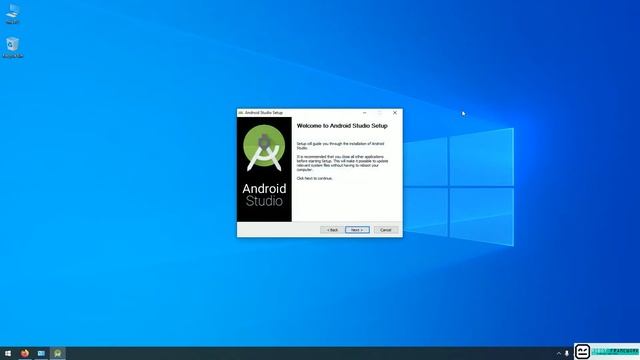Viewport: 640px width, 360px height.
Task: Select the Android Studio installer taskbar icon
Action: 58,353
